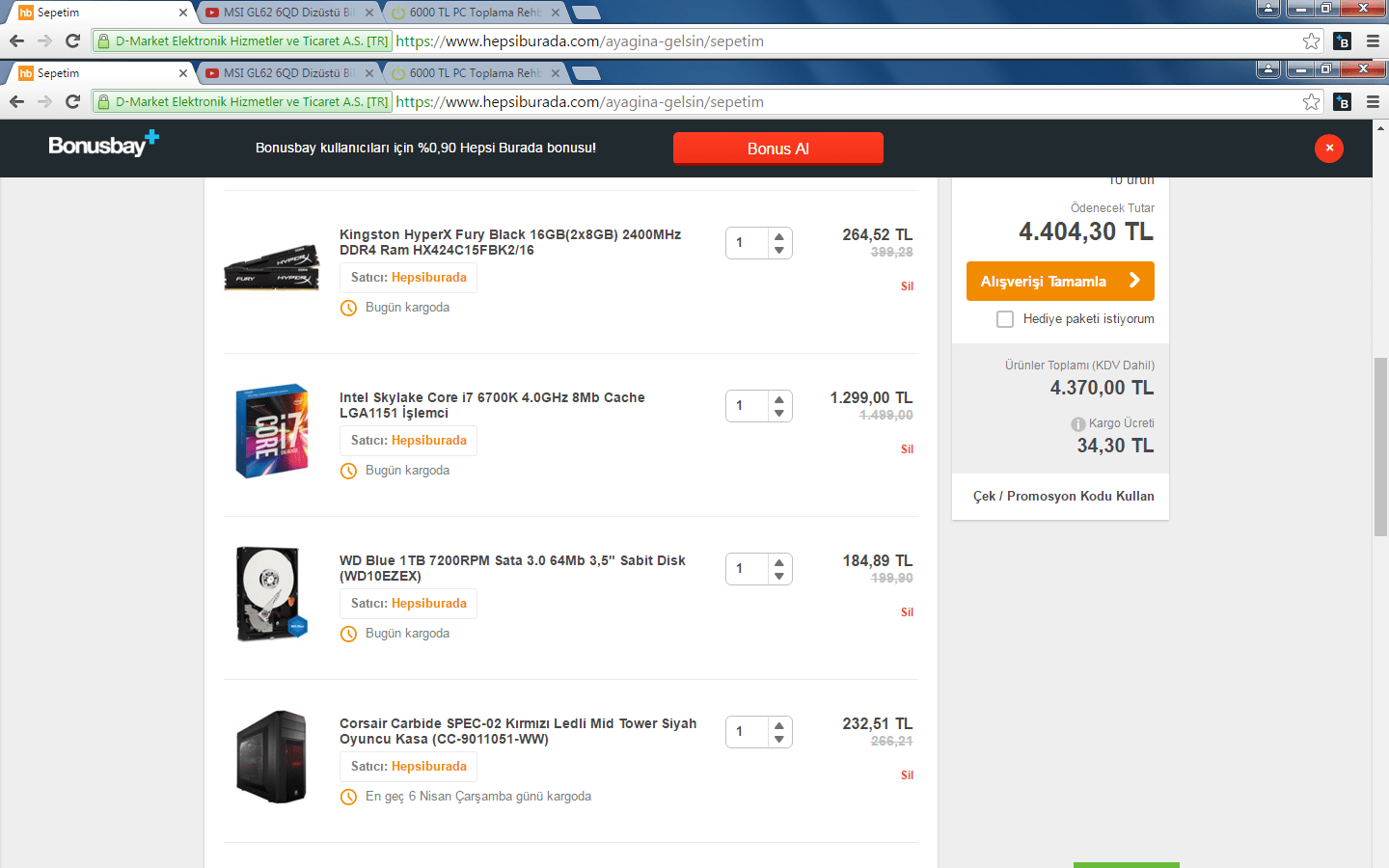This screenshot has width=1389, height=868.
Task: Click the Bonusbay logo in the banner
Action: [103, 145]
